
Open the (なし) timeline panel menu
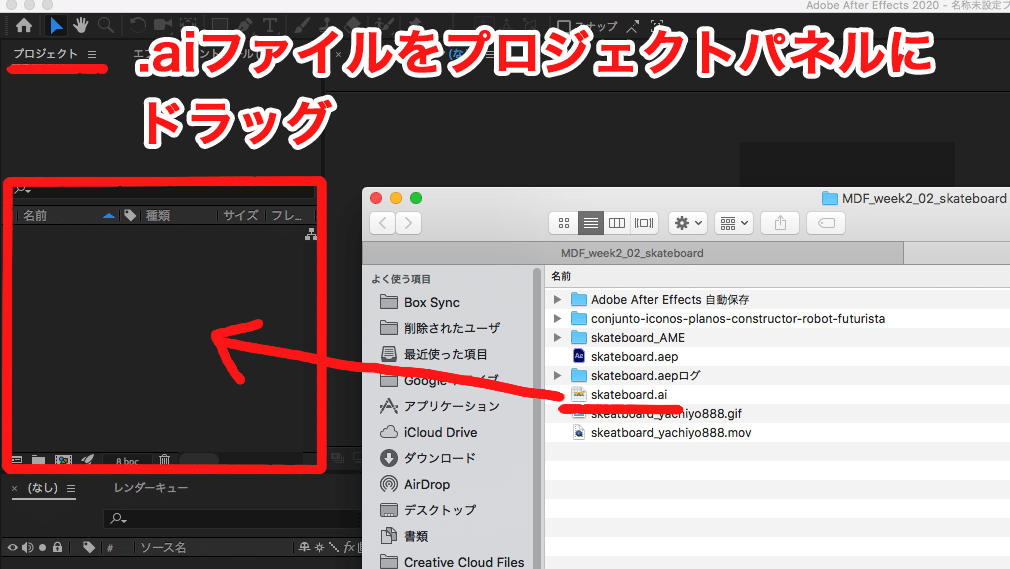[x=71, y=488]
